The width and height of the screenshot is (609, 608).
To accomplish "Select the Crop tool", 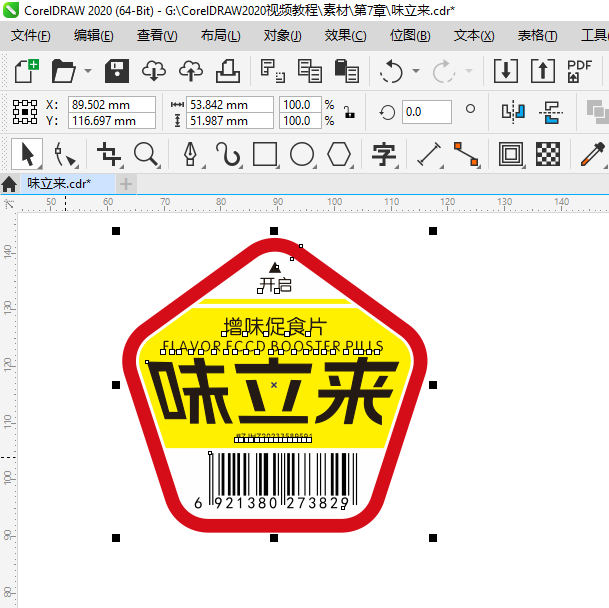I will 109,154.
